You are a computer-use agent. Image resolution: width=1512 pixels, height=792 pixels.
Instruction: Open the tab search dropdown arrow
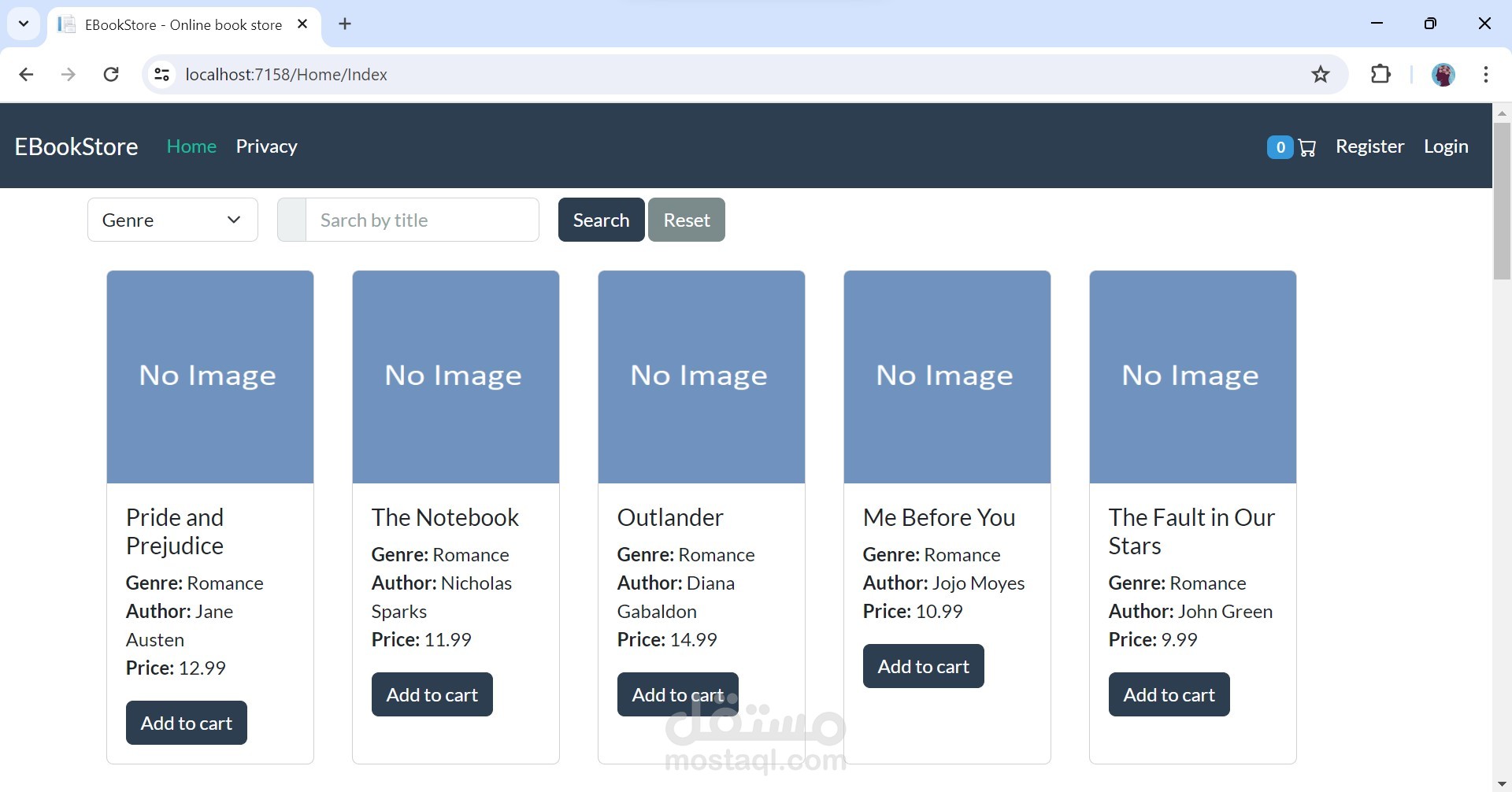(x=24, y=24)
